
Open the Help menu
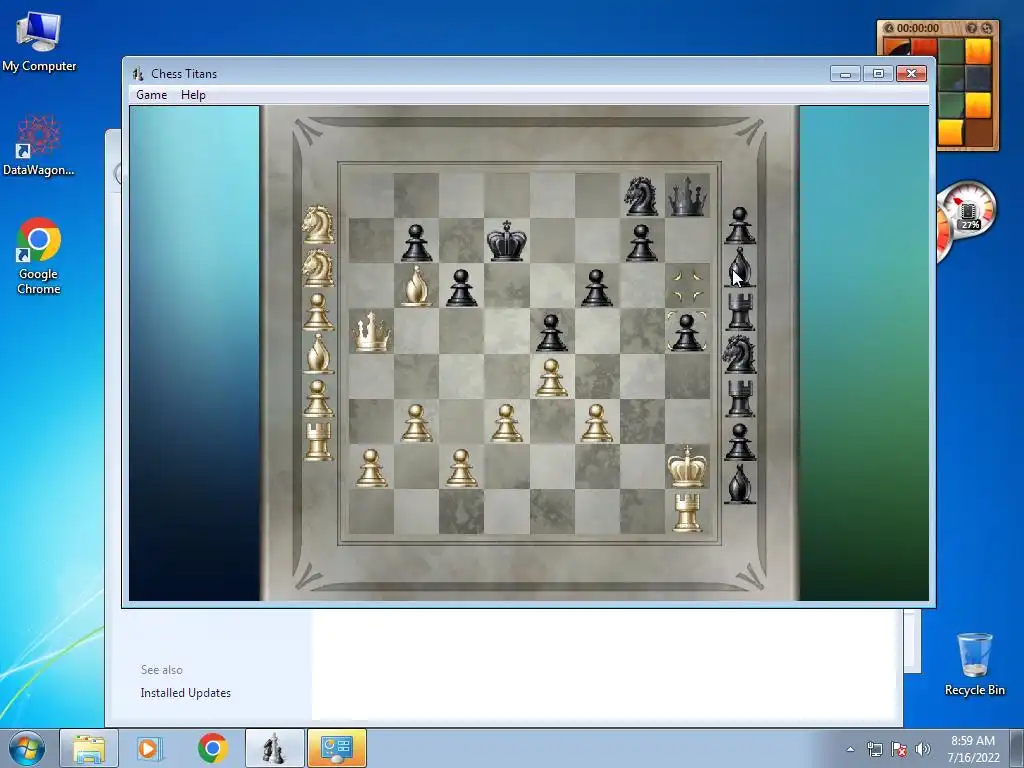(x=193, y=95)
